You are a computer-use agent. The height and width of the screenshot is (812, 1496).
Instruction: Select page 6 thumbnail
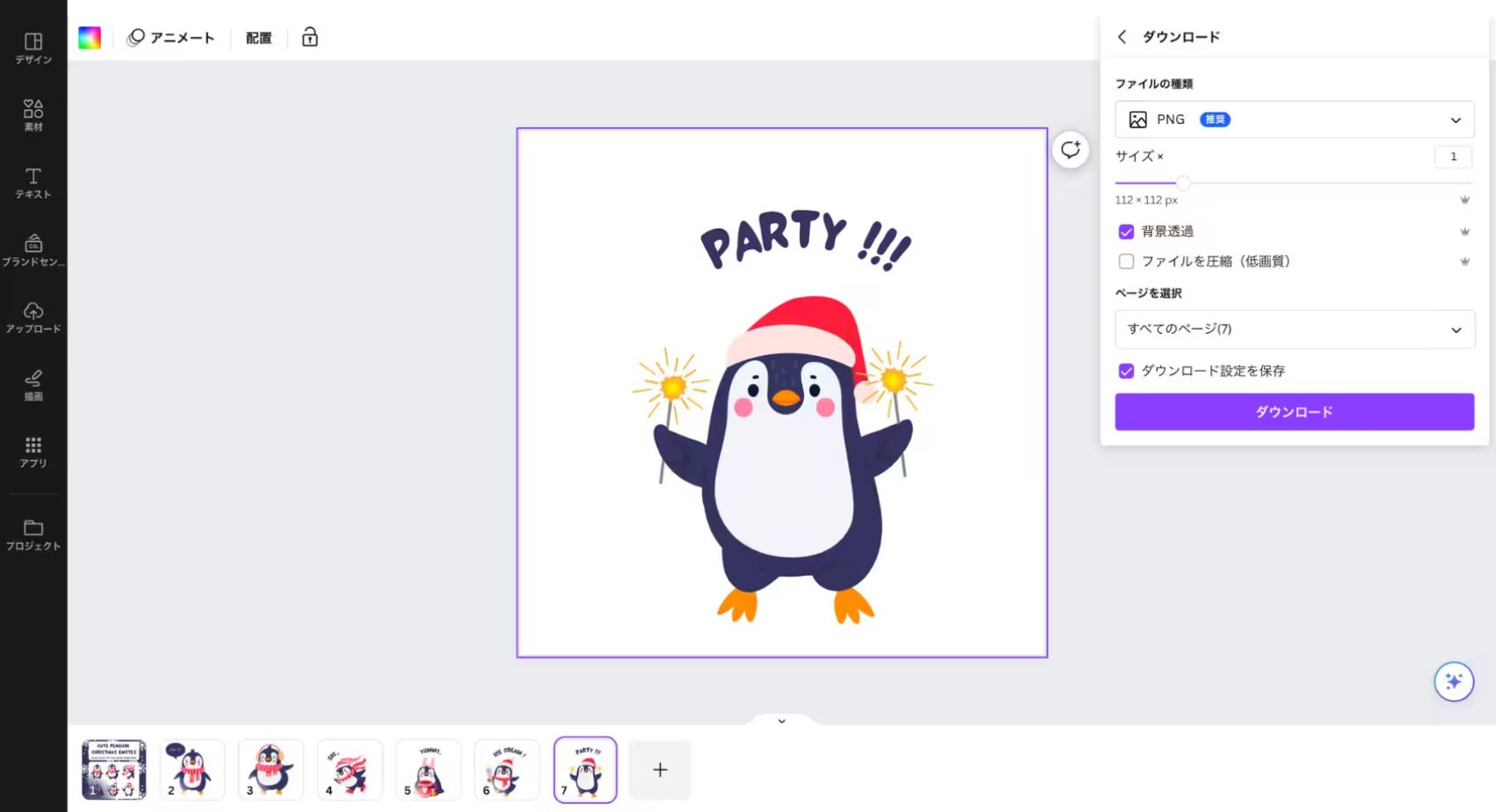coord(507,770)
